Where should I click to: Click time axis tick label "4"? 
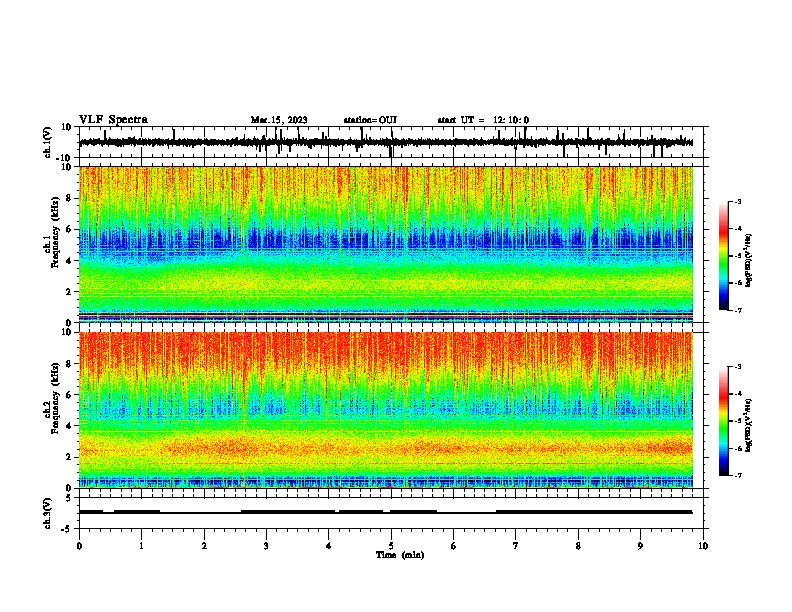pyautogui.click(x=329, y=546)
